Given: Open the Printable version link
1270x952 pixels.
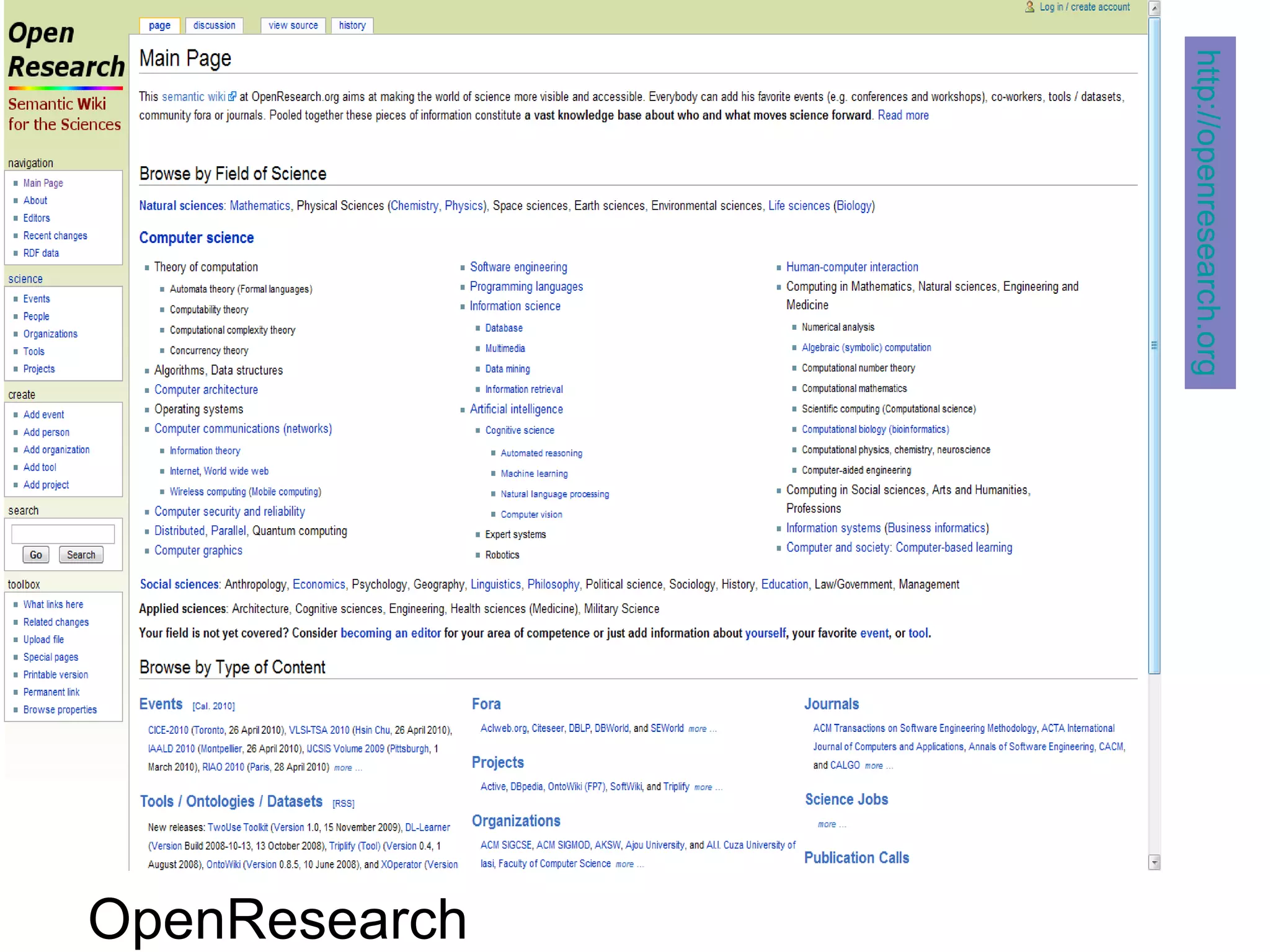Looking at the screenshot, I should tap(56, 674).
